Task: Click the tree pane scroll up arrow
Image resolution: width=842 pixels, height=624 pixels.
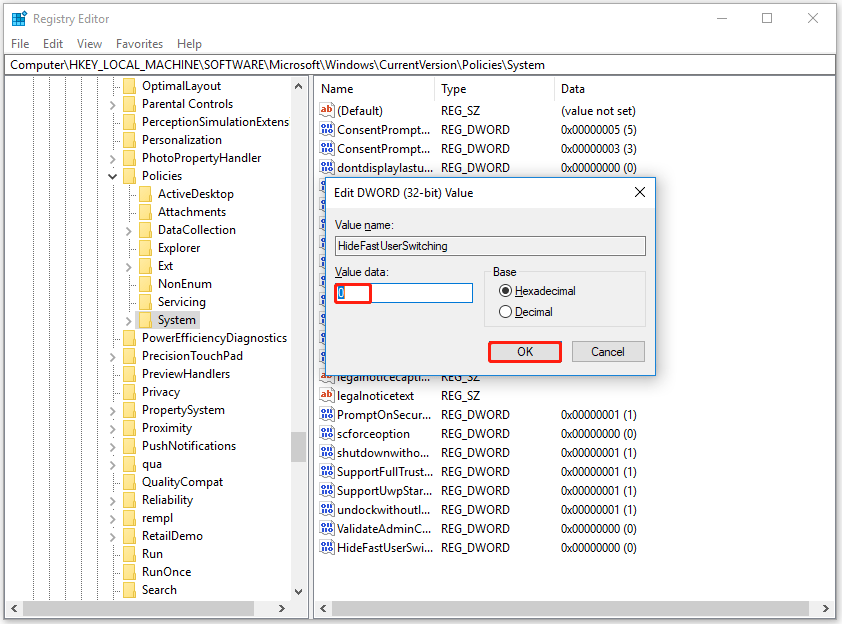Action: (299, 86)
